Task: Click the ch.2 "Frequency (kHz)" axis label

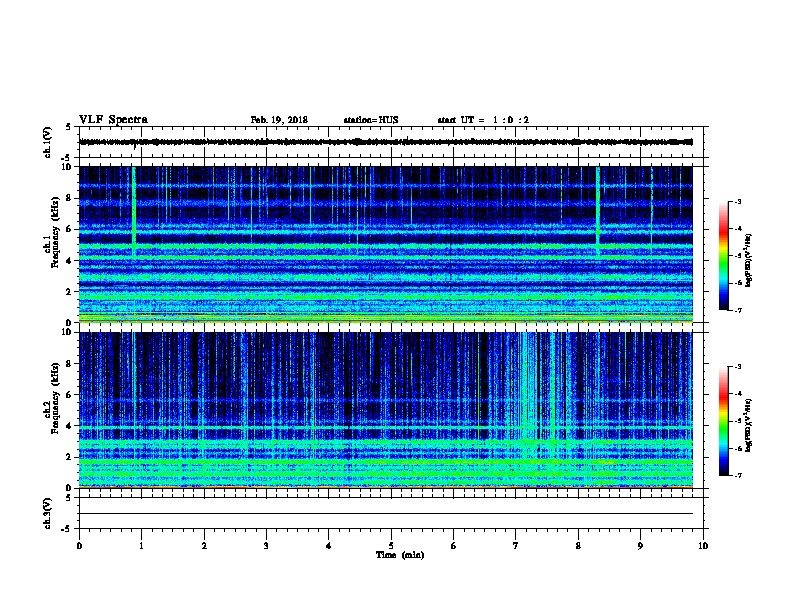Action: tap(55, 398)
